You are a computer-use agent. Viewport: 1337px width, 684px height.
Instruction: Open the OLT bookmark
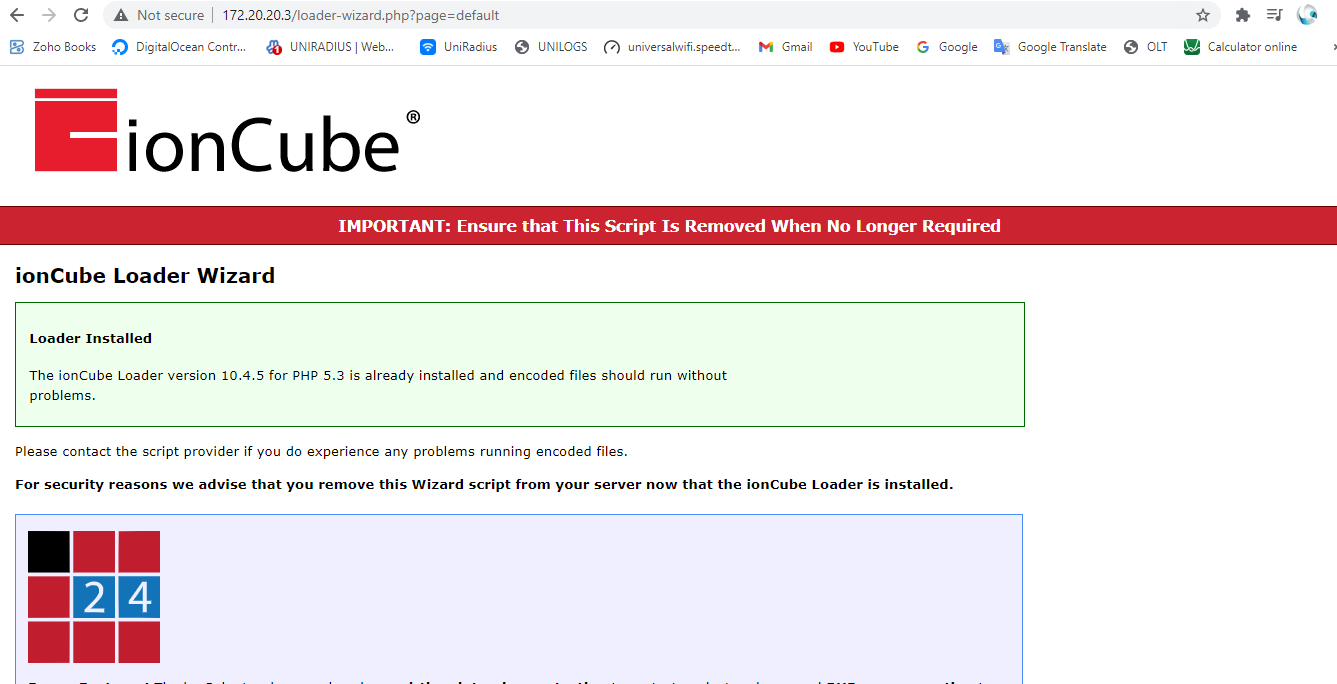click(x=1145, y=47)
